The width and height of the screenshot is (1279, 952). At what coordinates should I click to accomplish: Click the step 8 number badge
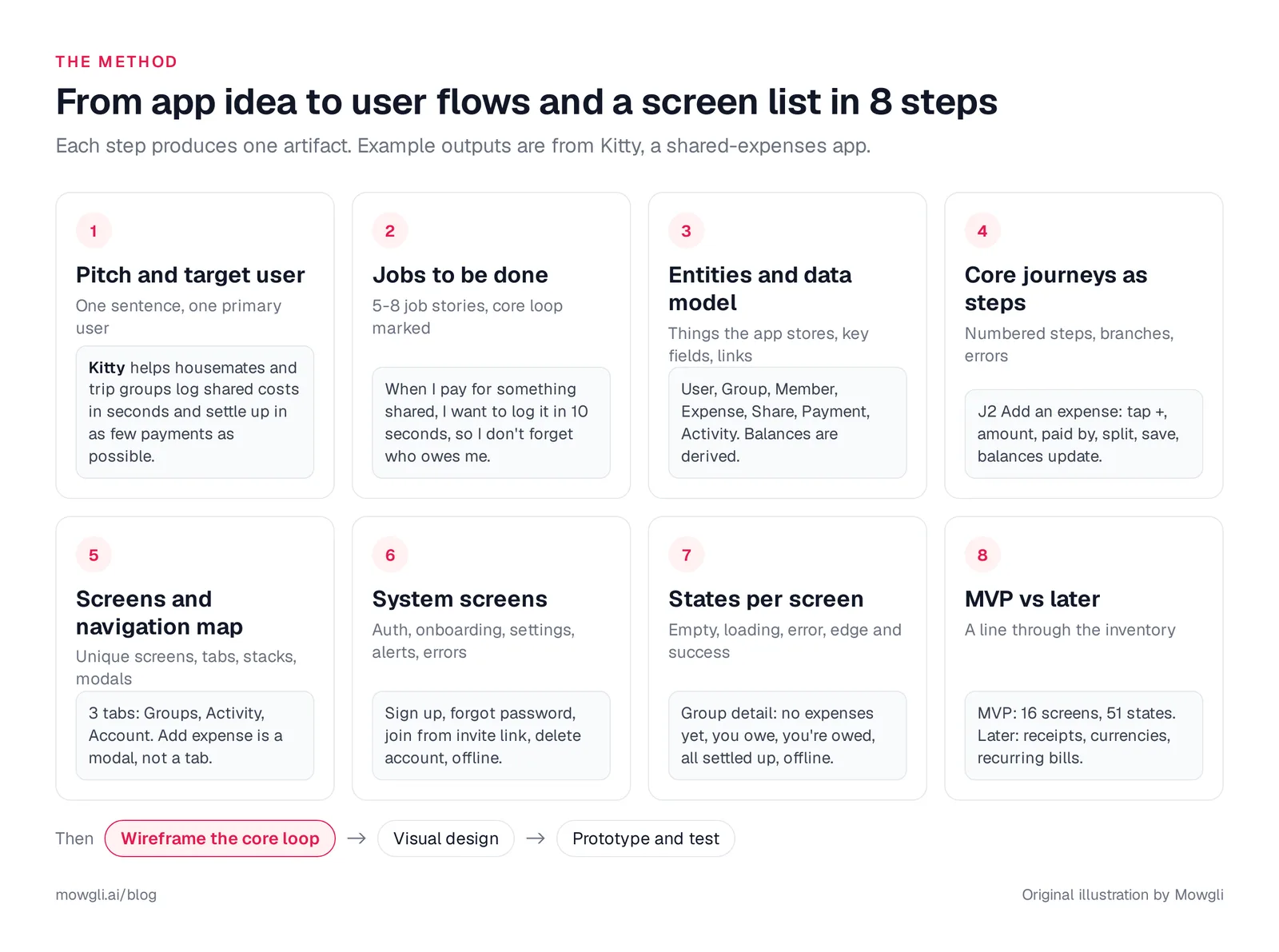[982, 555]
